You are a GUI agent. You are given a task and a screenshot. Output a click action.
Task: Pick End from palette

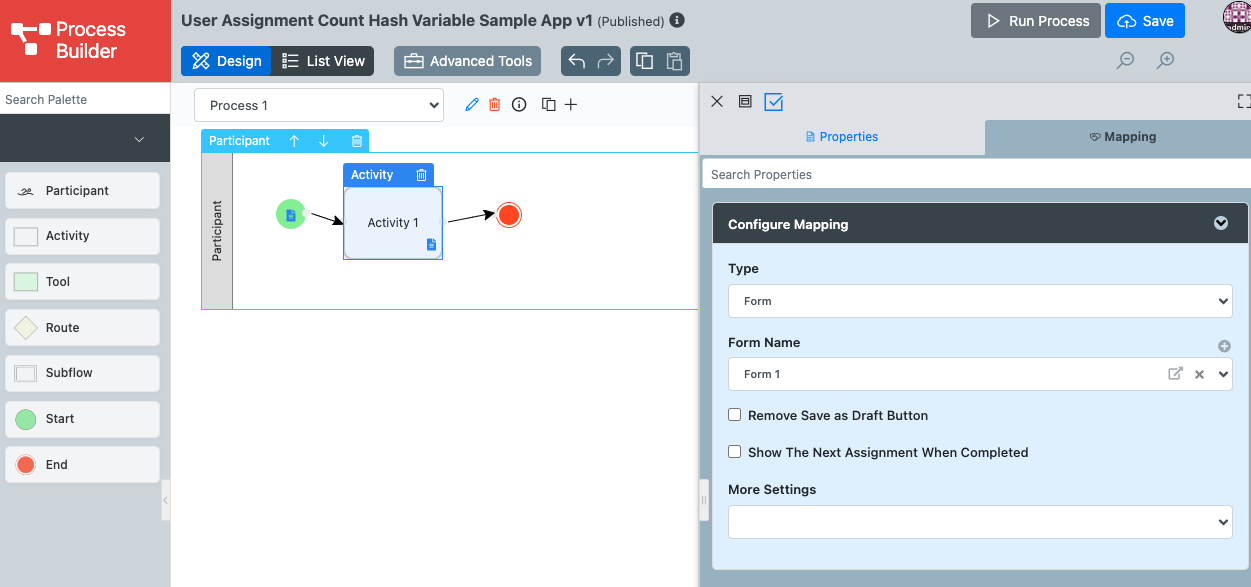point(83,465)
